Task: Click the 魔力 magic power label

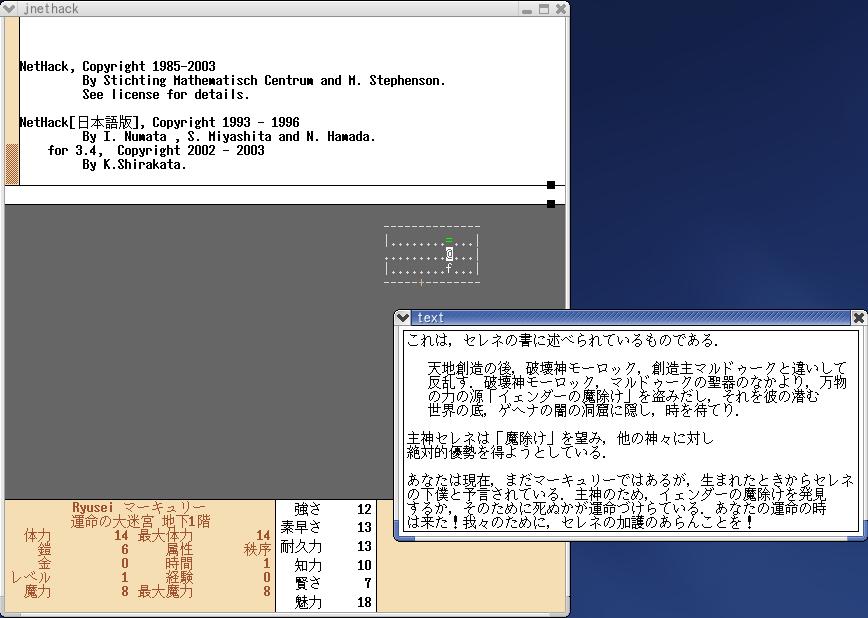Action: [37, 591]
